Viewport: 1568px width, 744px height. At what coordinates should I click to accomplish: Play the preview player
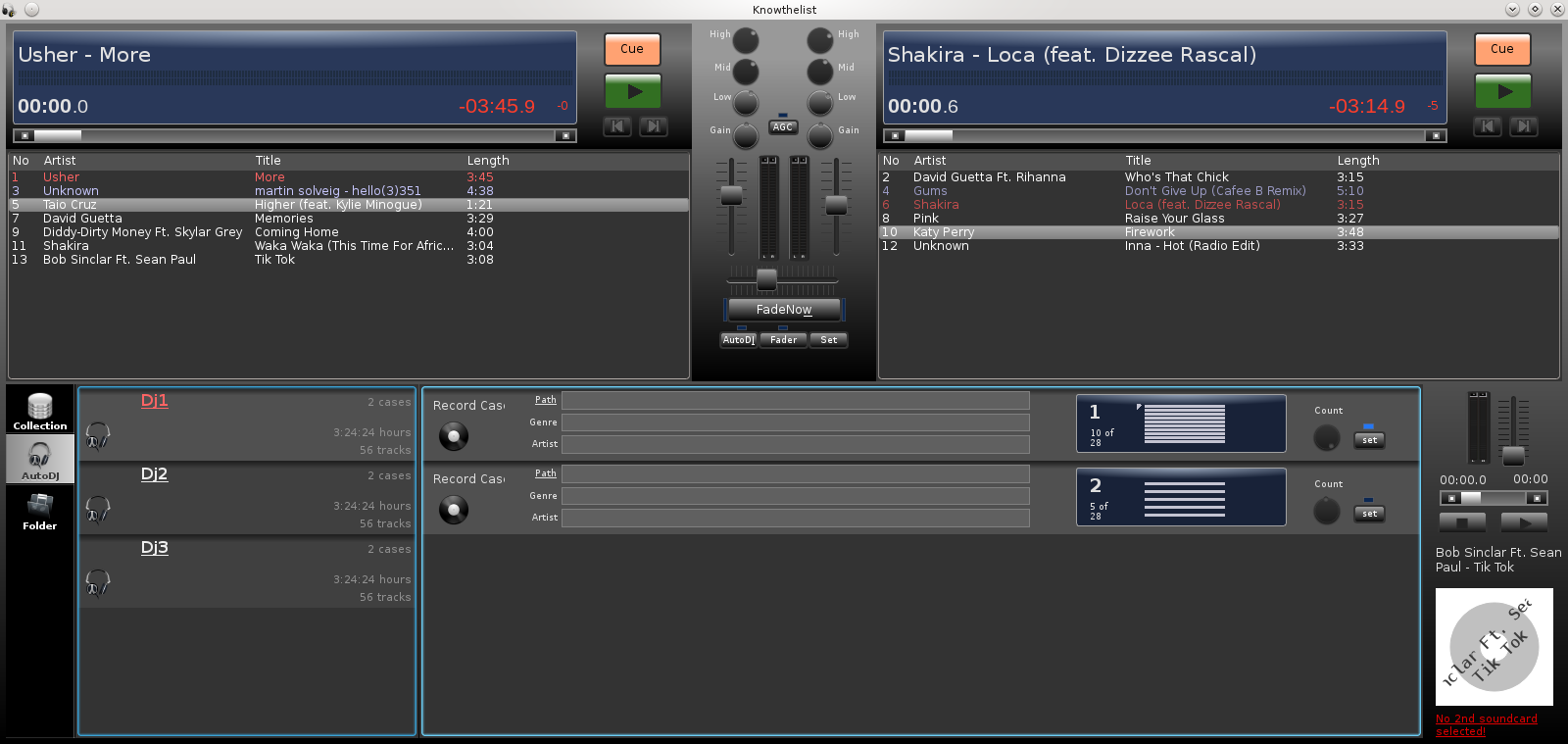(1524, 522)
